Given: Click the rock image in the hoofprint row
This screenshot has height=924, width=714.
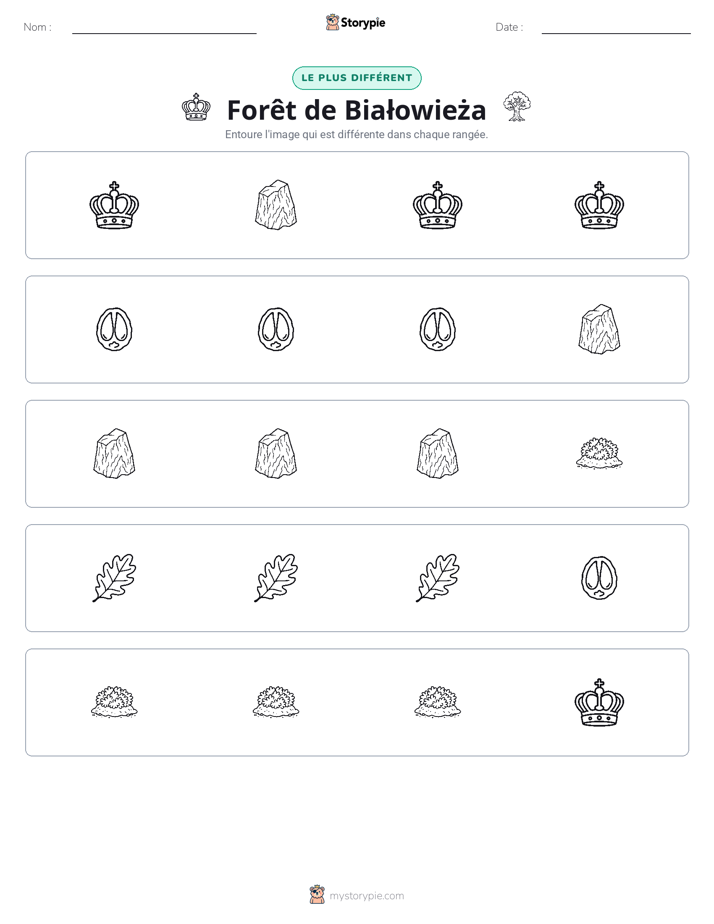Looking at the screenshot, I should pos(599,329).
